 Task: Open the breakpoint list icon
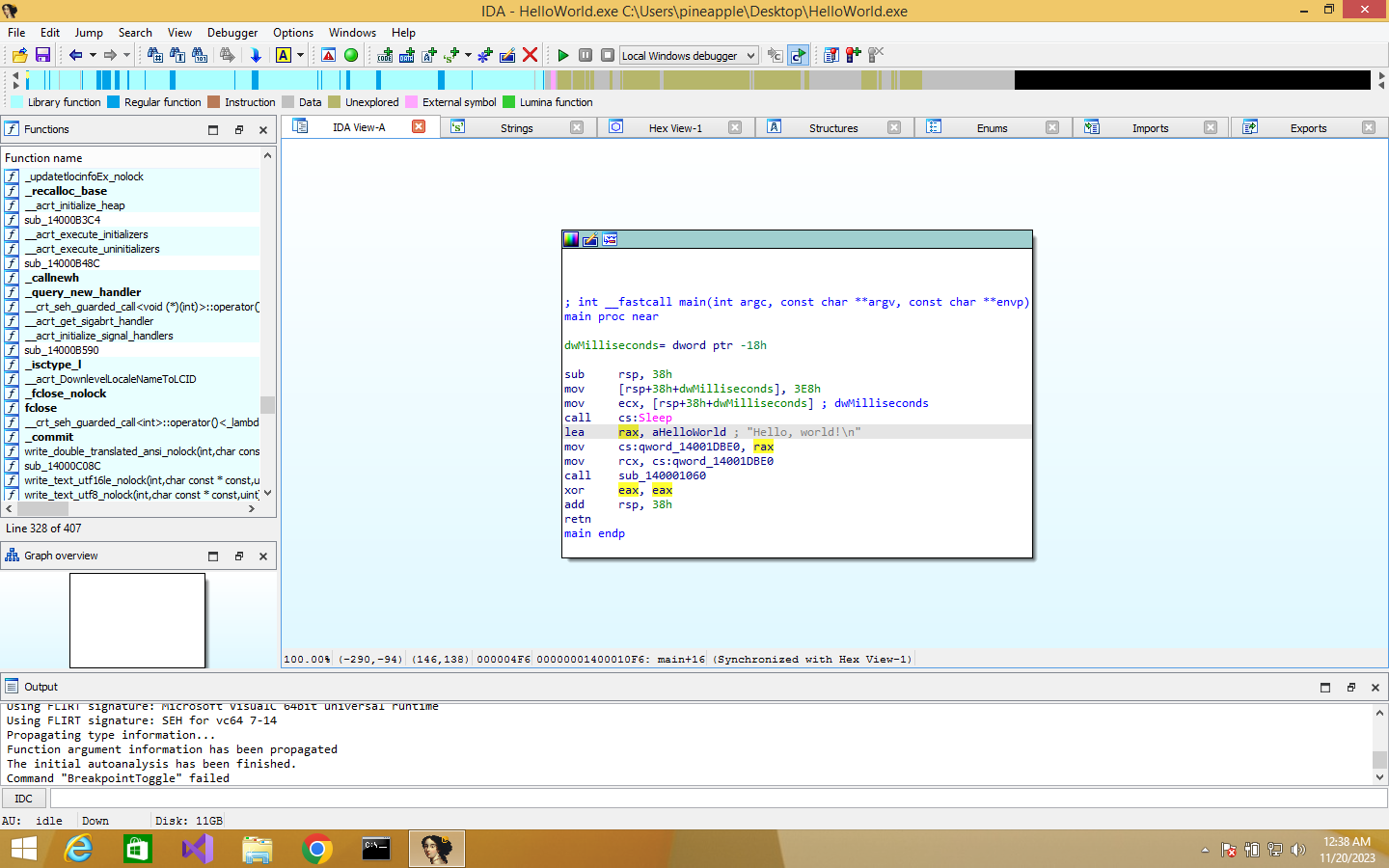(831, 55)
